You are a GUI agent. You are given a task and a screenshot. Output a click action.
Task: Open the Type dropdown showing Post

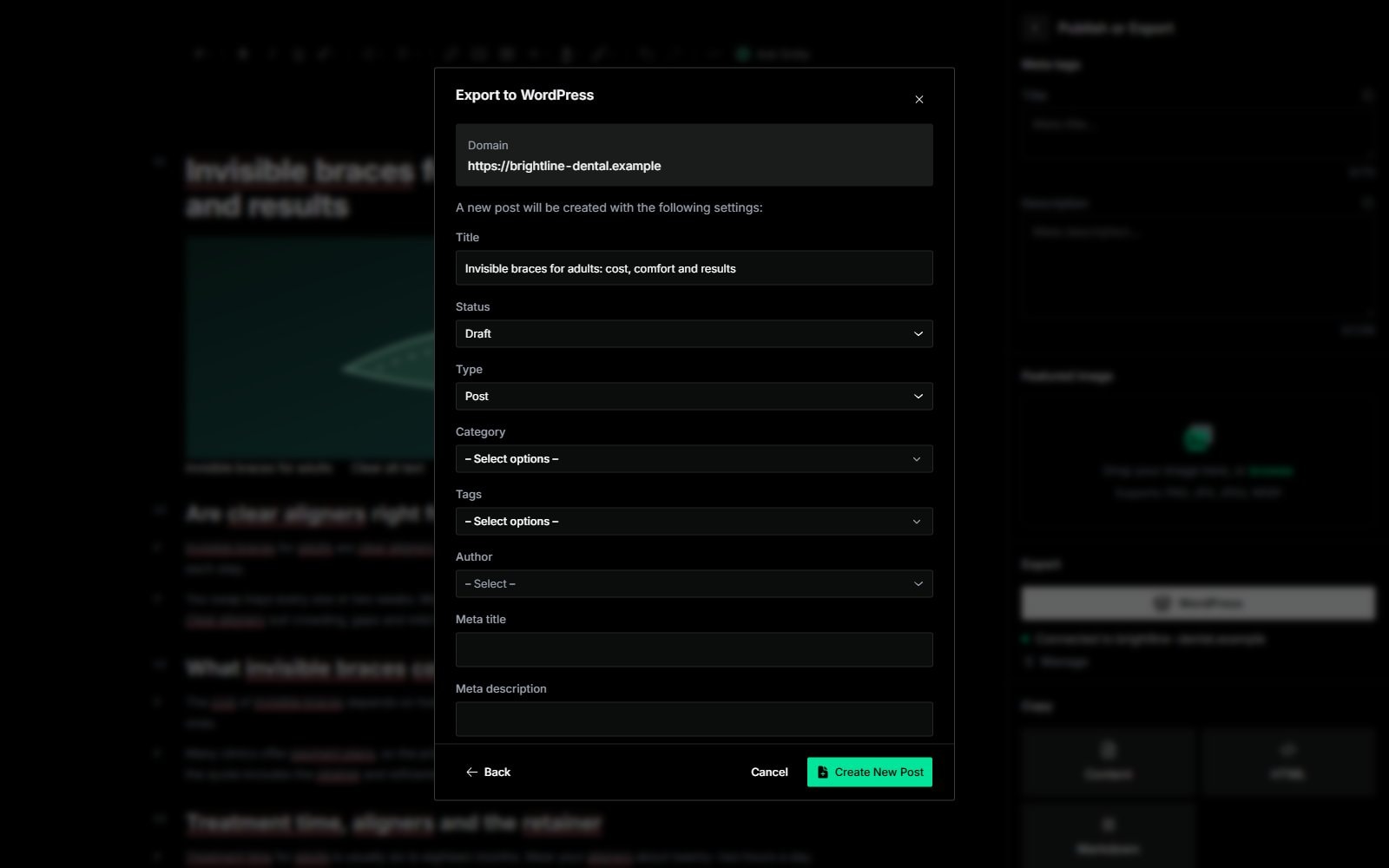pos(694,397)
